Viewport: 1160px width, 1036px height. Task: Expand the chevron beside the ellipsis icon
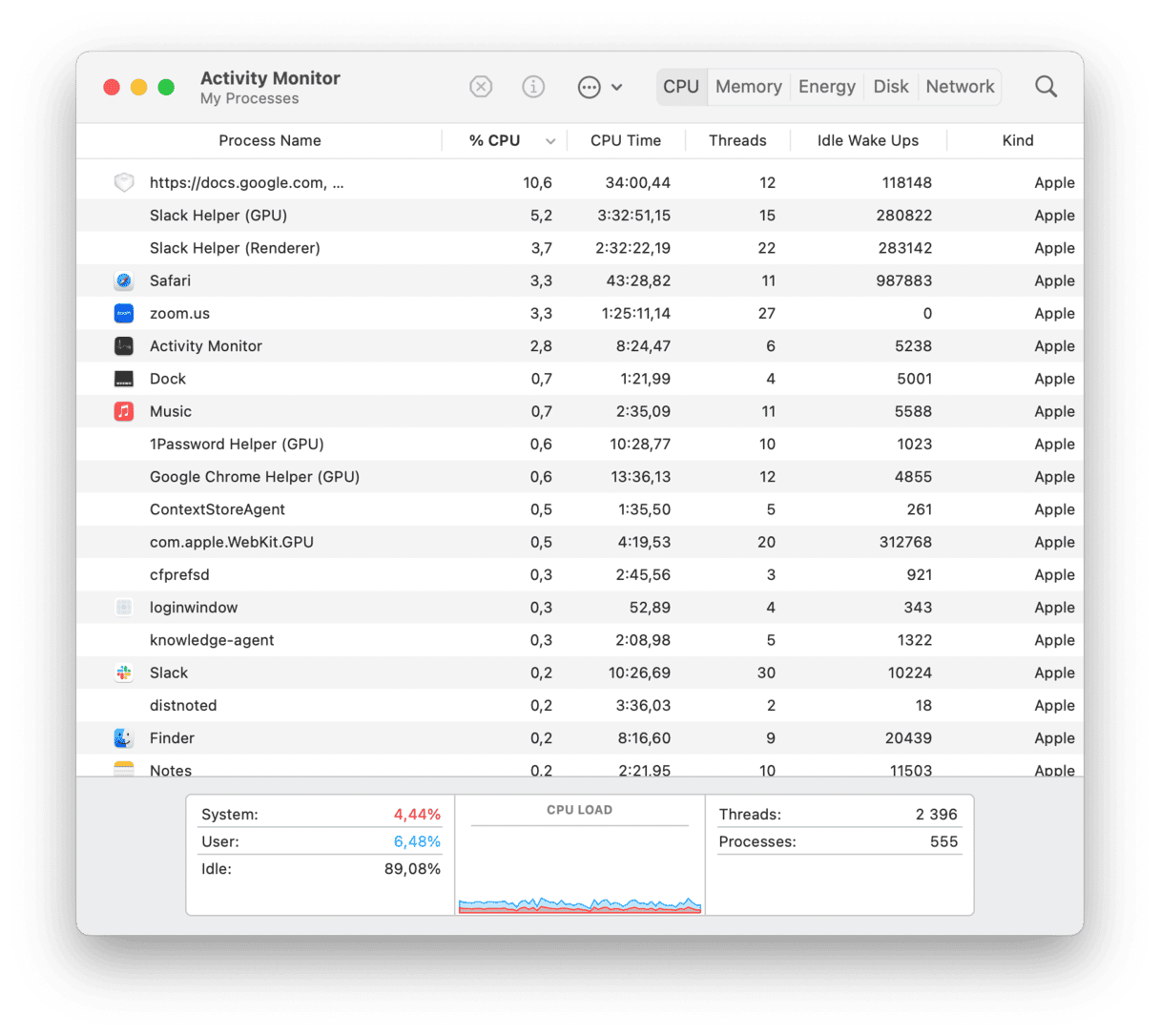tap(617, 87)
